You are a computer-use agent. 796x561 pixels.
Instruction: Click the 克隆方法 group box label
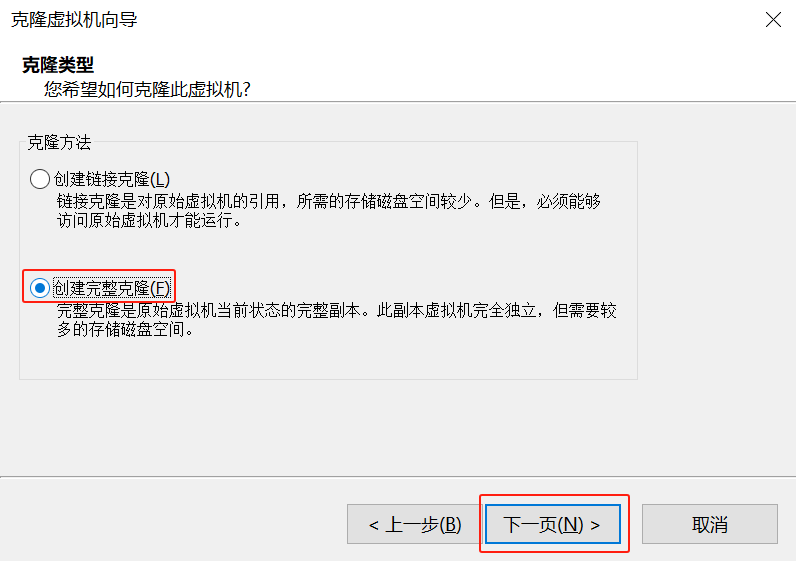tap(59, 142)
